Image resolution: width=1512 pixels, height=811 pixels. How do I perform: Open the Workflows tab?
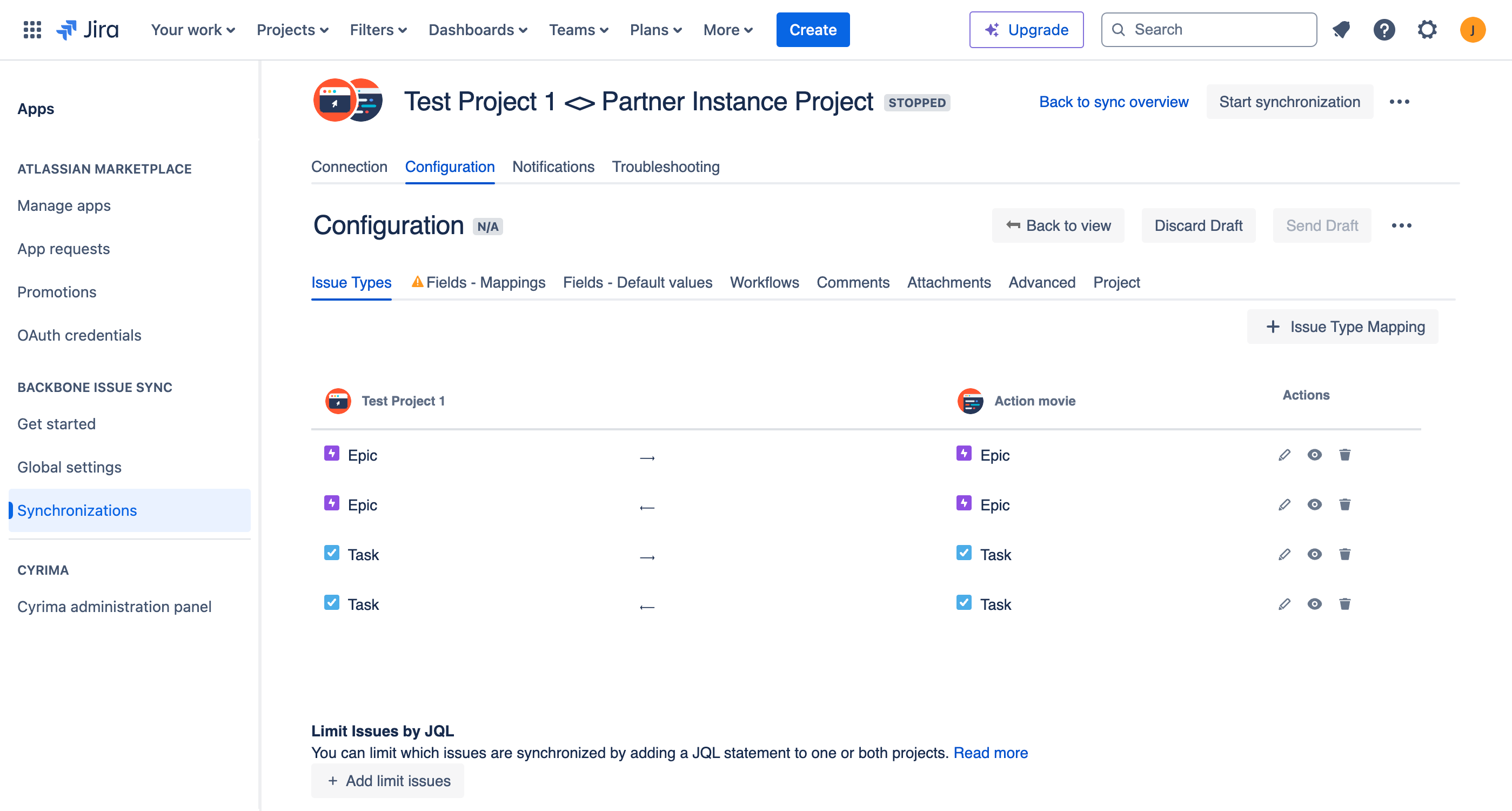click(764, 282)
